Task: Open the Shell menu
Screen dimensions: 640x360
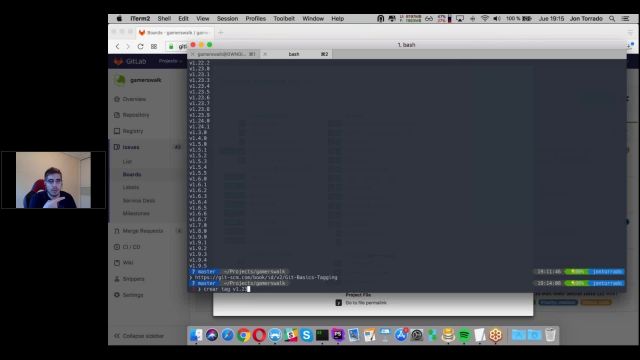Action: tap(164, 18)
